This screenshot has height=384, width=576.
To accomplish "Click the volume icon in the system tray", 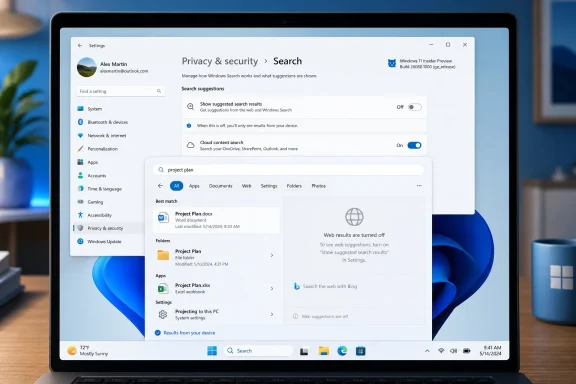I will click(x=454, y=351).
